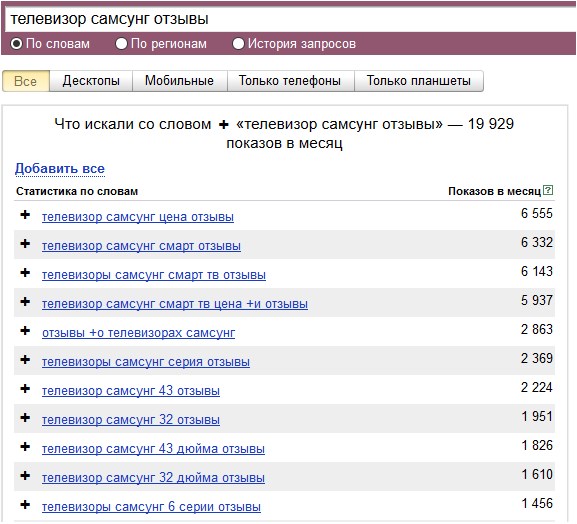This screenshot has height=524, width=577.
Task: Open link 'телевизоры самсунг серия отзывы'
Action: point(146,362)
